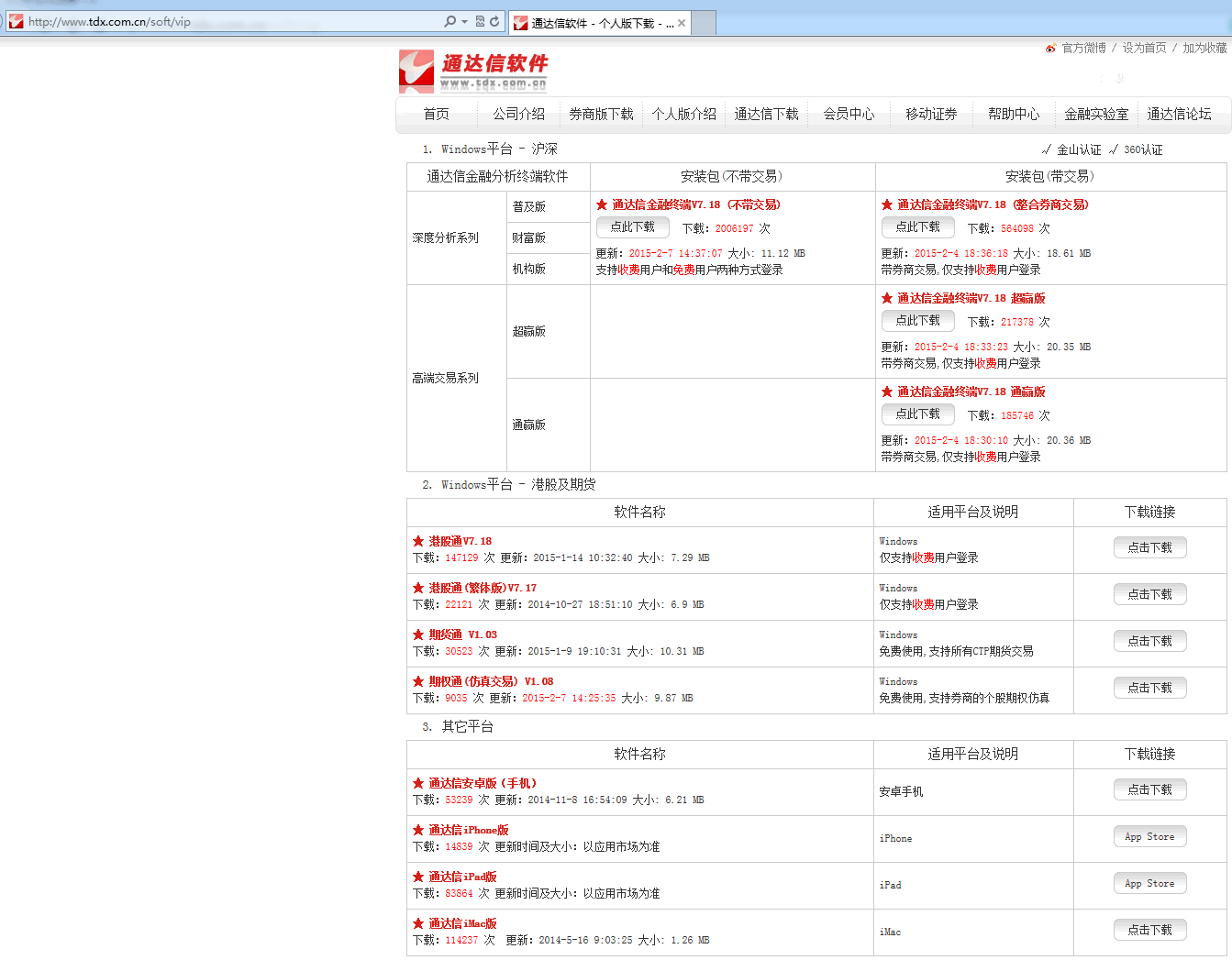
Task: Click red star icon beside 超赢版 title
Action: click(887, 298)
